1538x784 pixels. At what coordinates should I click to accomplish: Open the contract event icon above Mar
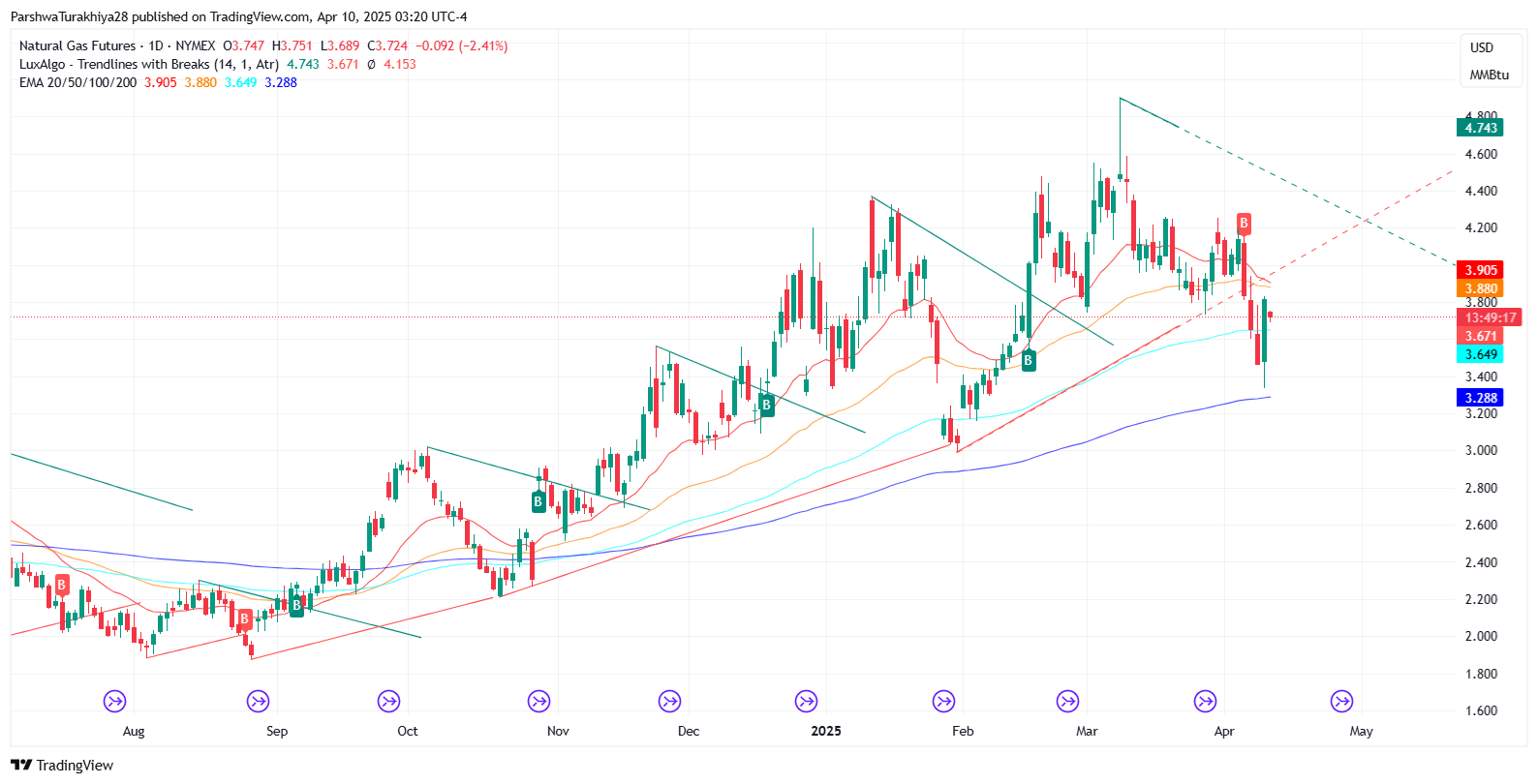[1067, 701]
